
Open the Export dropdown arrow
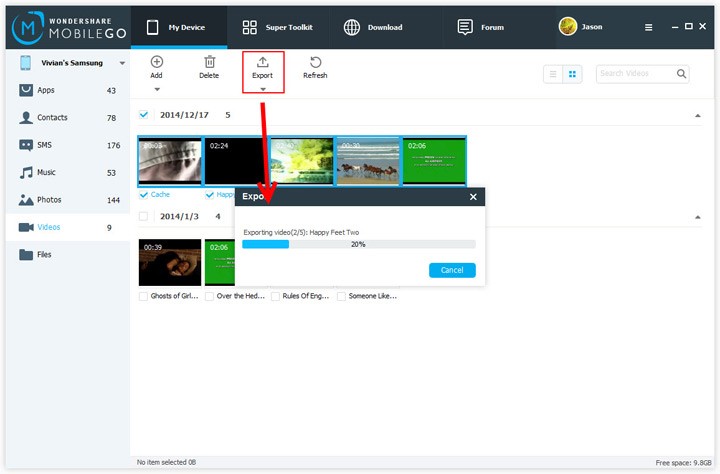click(262, 89)
